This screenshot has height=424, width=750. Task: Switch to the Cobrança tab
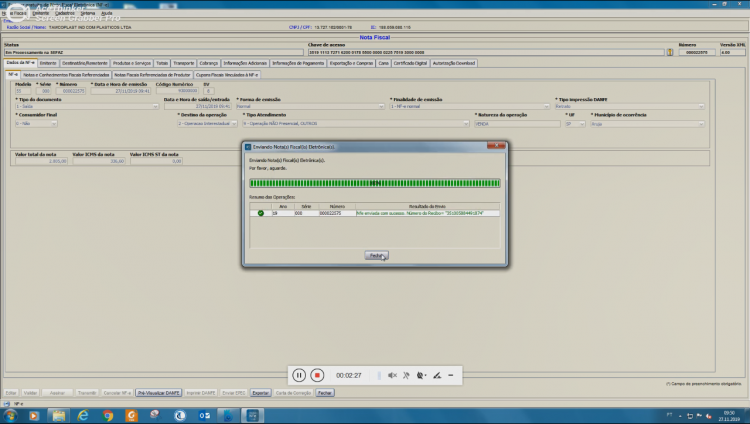point(209,63)
